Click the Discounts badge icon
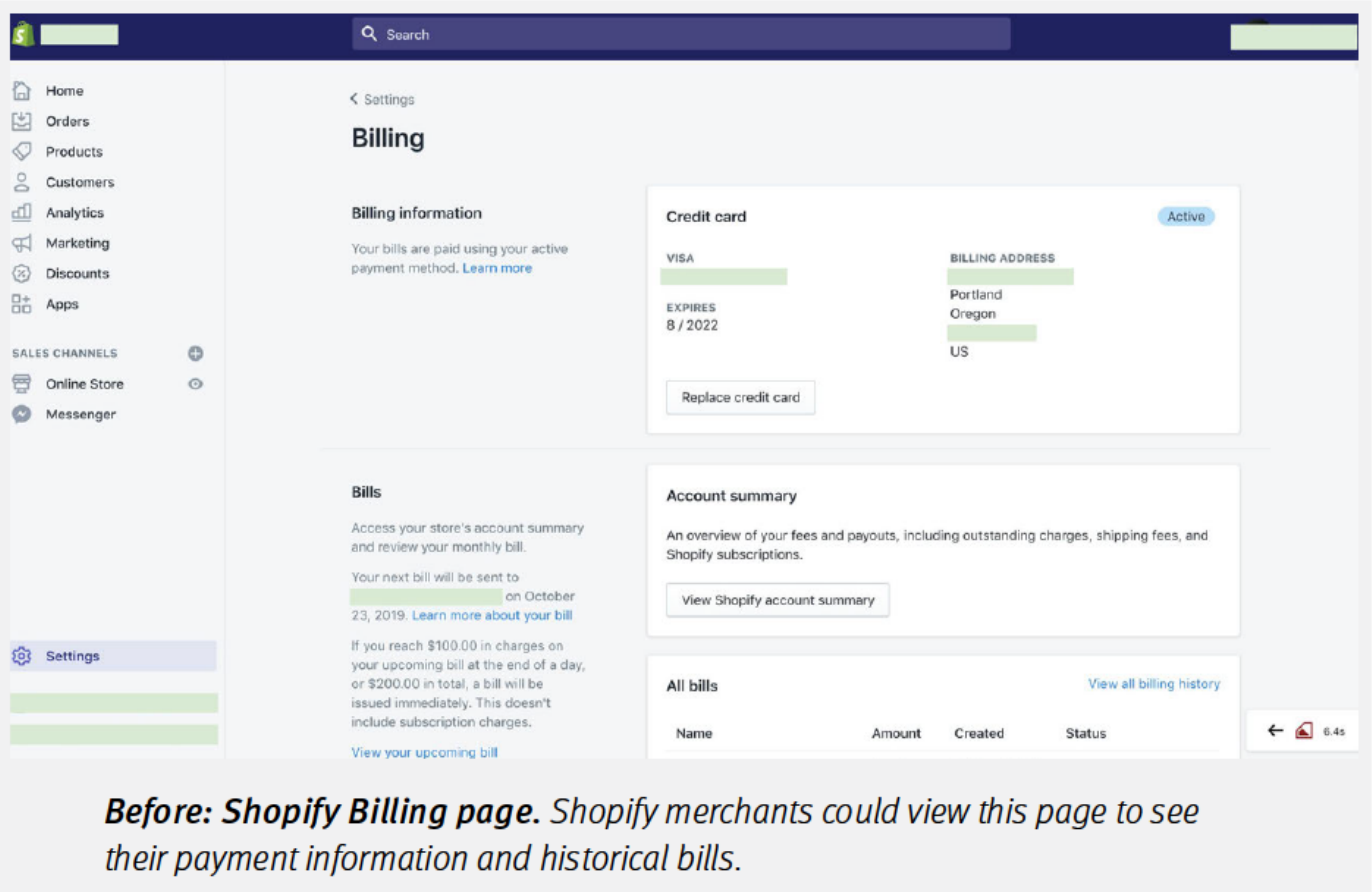 coord(21,273)
